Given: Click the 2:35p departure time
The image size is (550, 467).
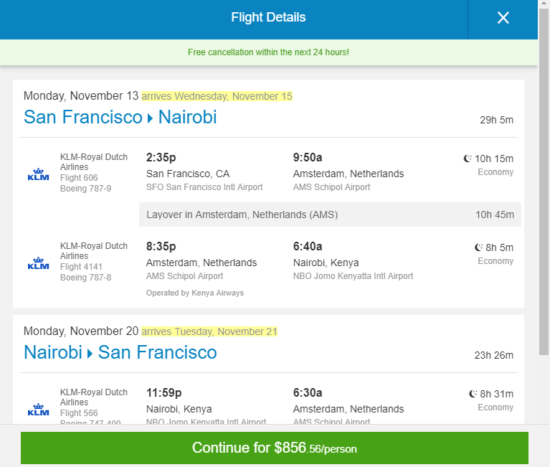Looking at the screenshot, I should 161,158.
